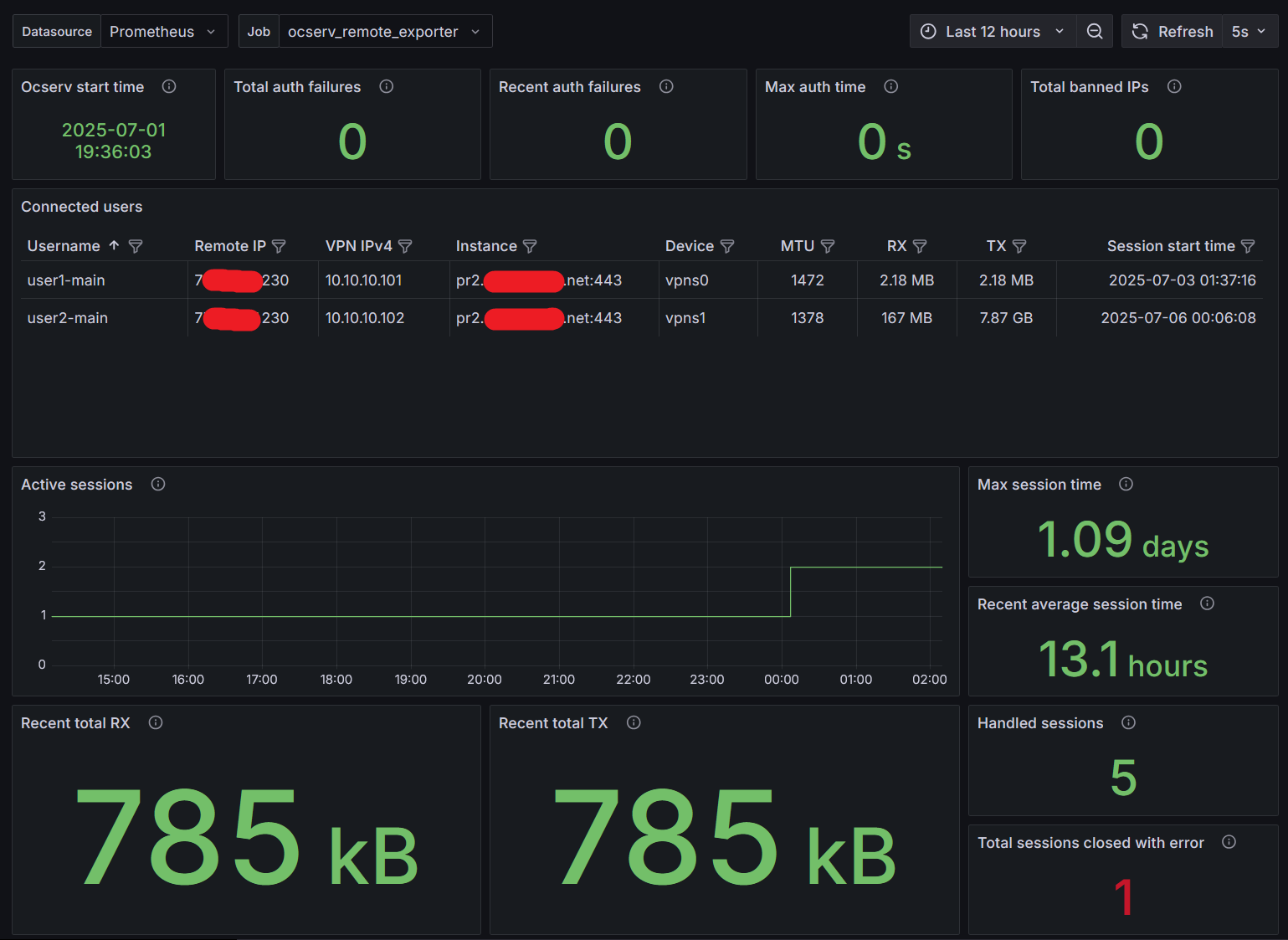Expand the Prometheus datasource dropdown
Image resolution: width=1288 pixels, height=940 pixels.
(x=163, y=32)
